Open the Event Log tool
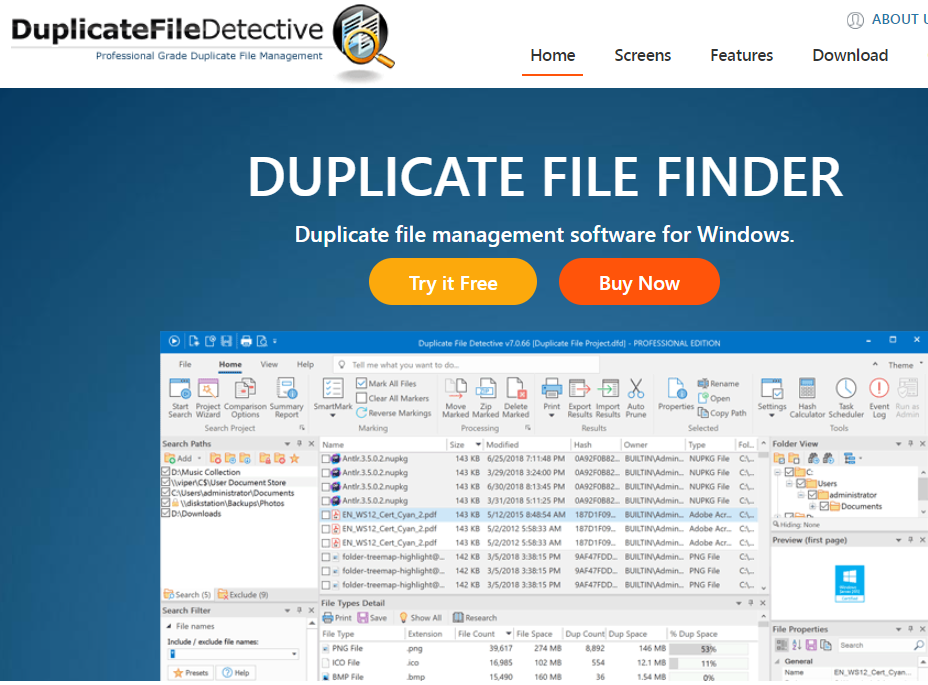Image resolution: width=928 pixels, height=685 pixels. coord(879,398)
